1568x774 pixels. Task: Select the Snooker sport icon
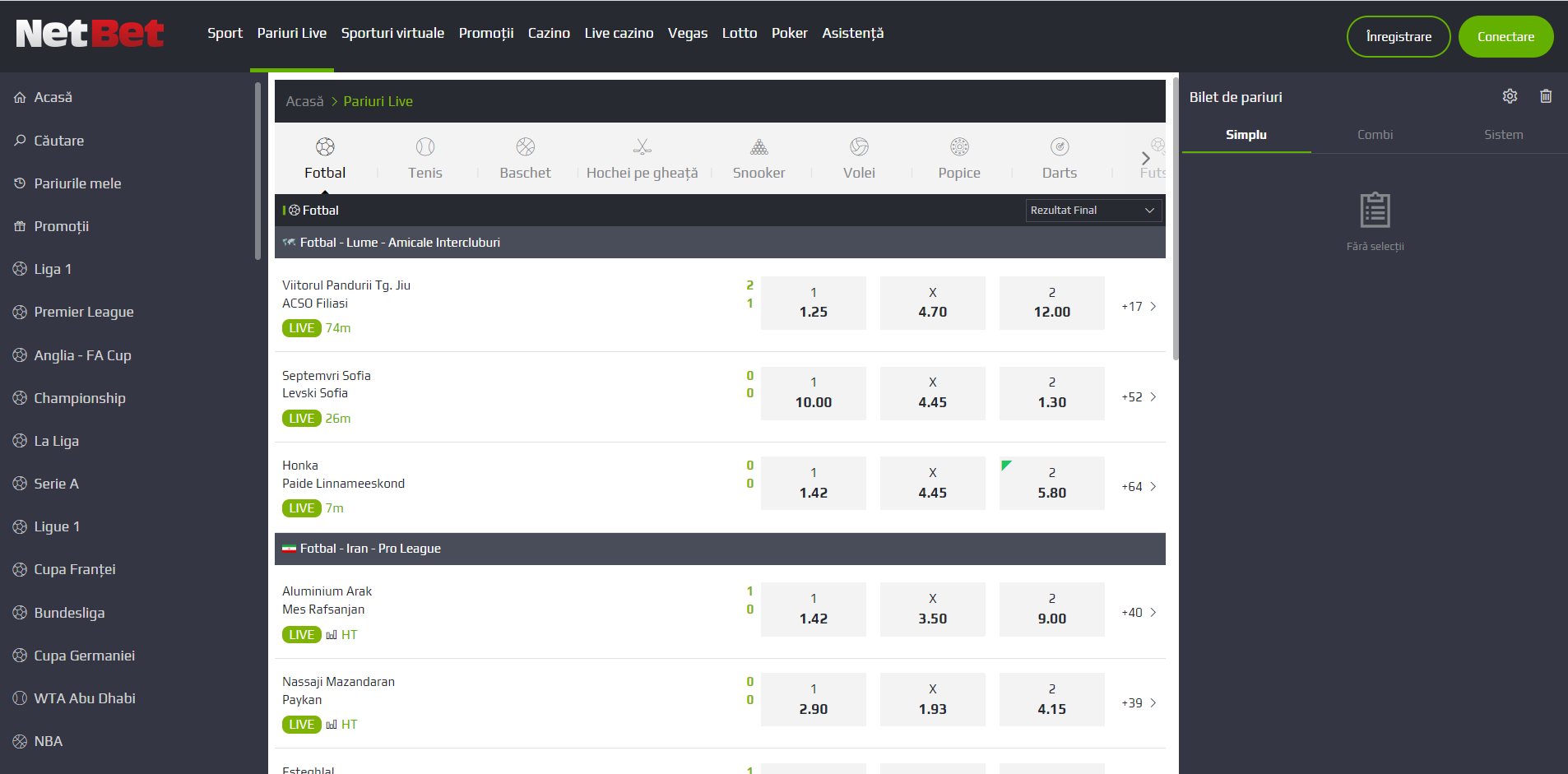click(759, 147)
